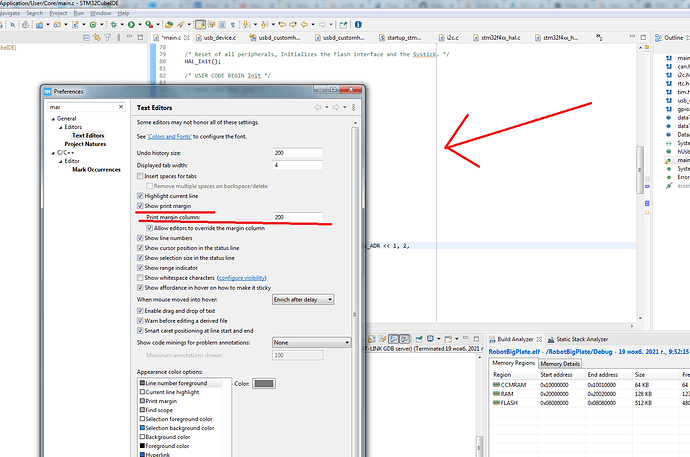Image resolution: width=690 pixels, height=457 pixels.
Task: Click the Back navigation arrow in main toolbar
Action: (x=305, y=25)
